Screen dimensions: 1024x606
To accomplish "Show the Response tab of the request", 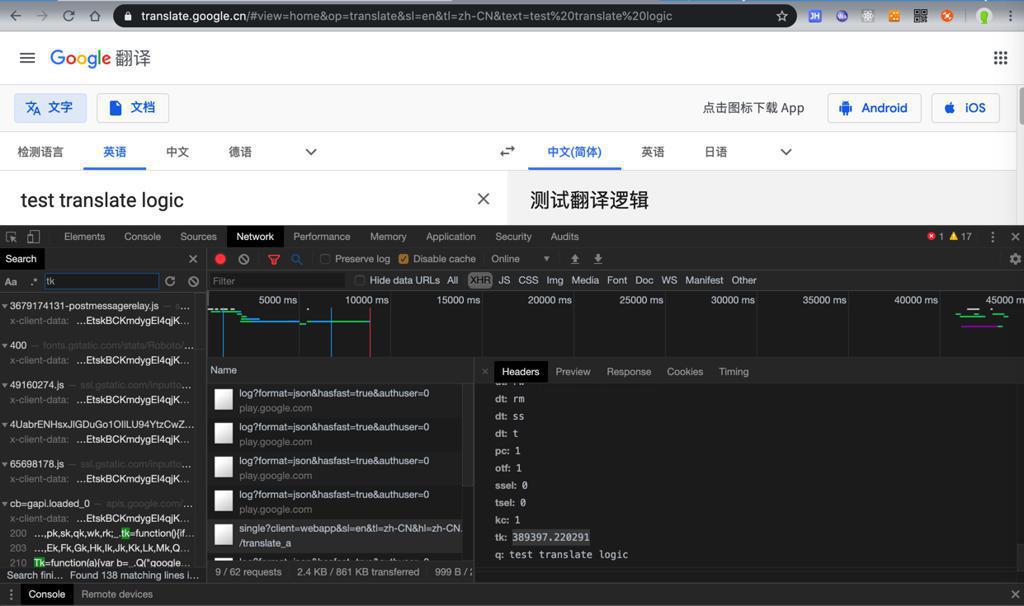I will pyautogui.click(x=629, y=372).
